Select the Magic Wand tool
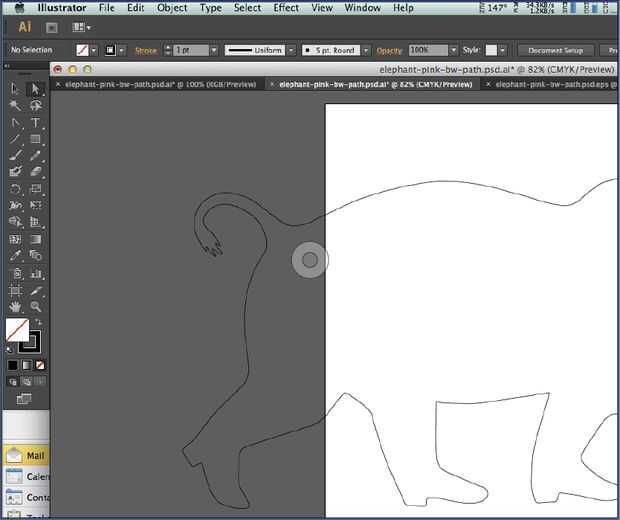Viewport: 620px width, 520px height. 16,105
